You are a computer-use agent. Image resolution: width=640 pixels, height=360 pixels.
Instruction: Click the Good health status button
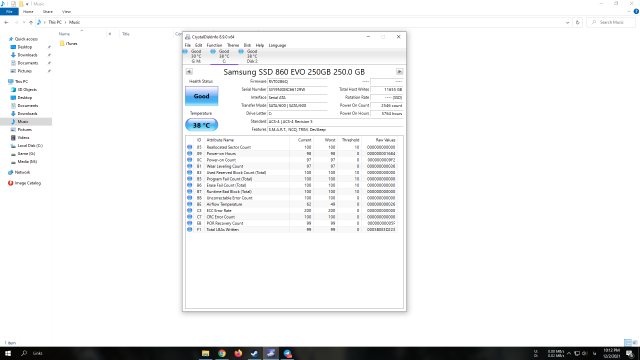(202, 96)
